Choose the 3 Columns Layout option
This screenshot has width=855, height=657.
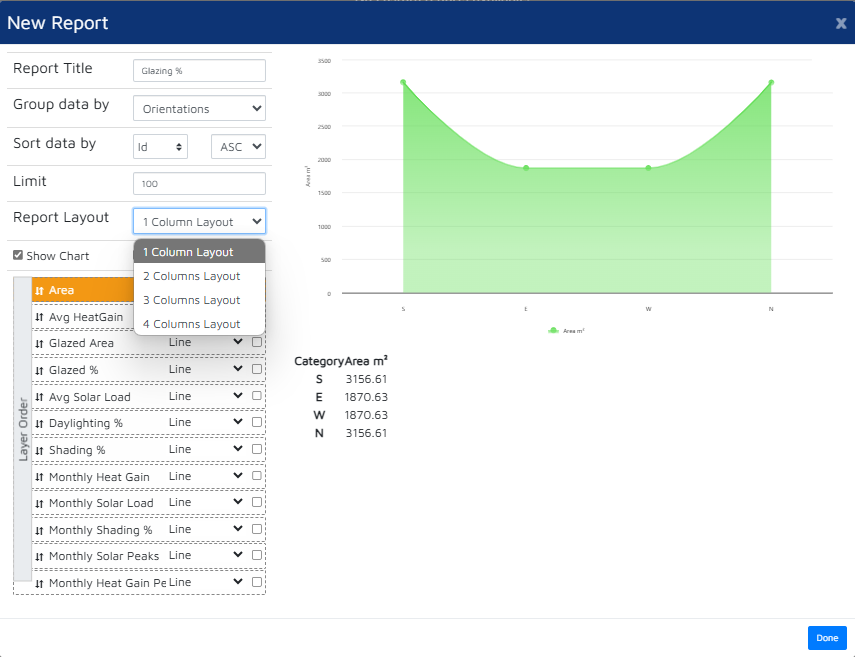199,300
